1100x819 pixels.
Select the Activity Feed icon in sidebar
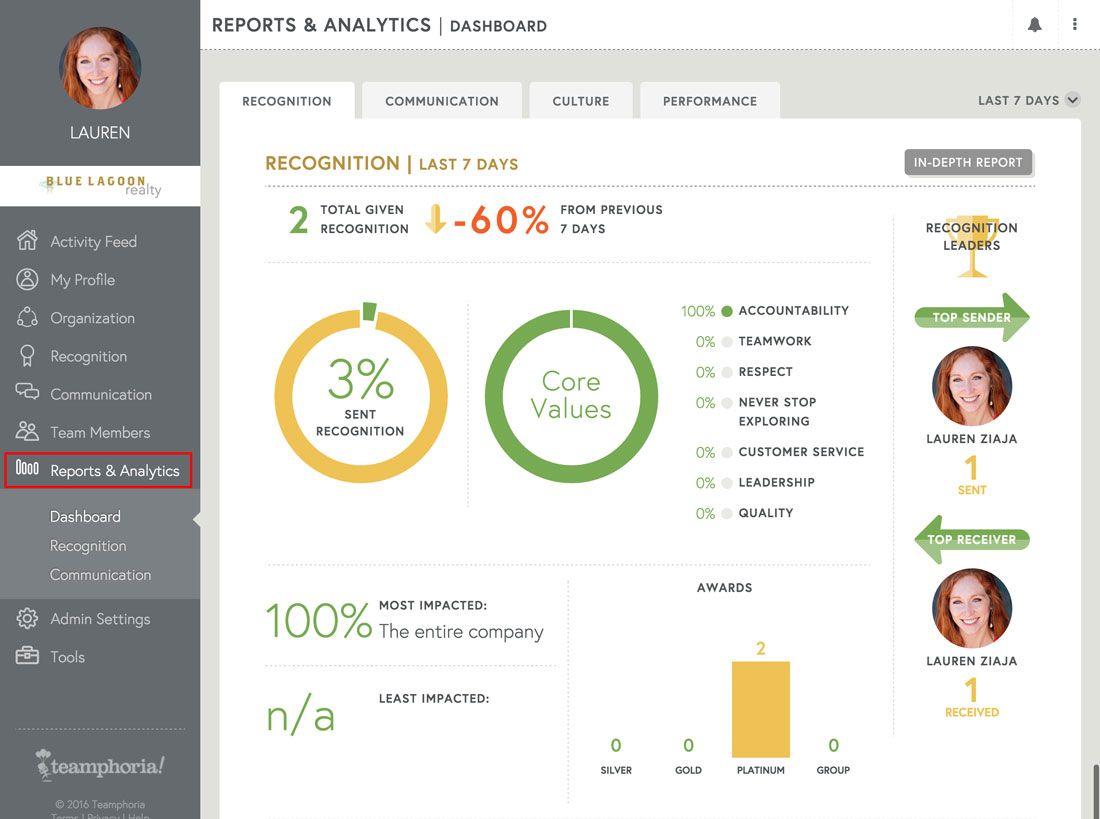click(x=29, y=241)
